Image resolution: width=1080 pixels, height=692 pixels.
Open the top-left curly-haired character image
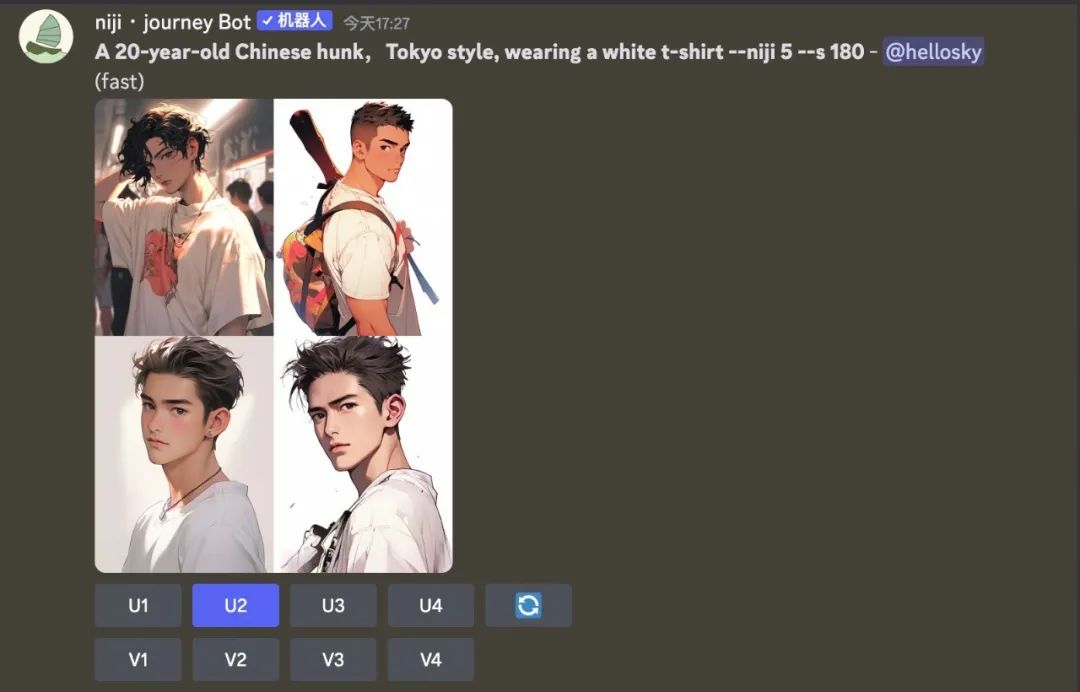pos(184,217)
